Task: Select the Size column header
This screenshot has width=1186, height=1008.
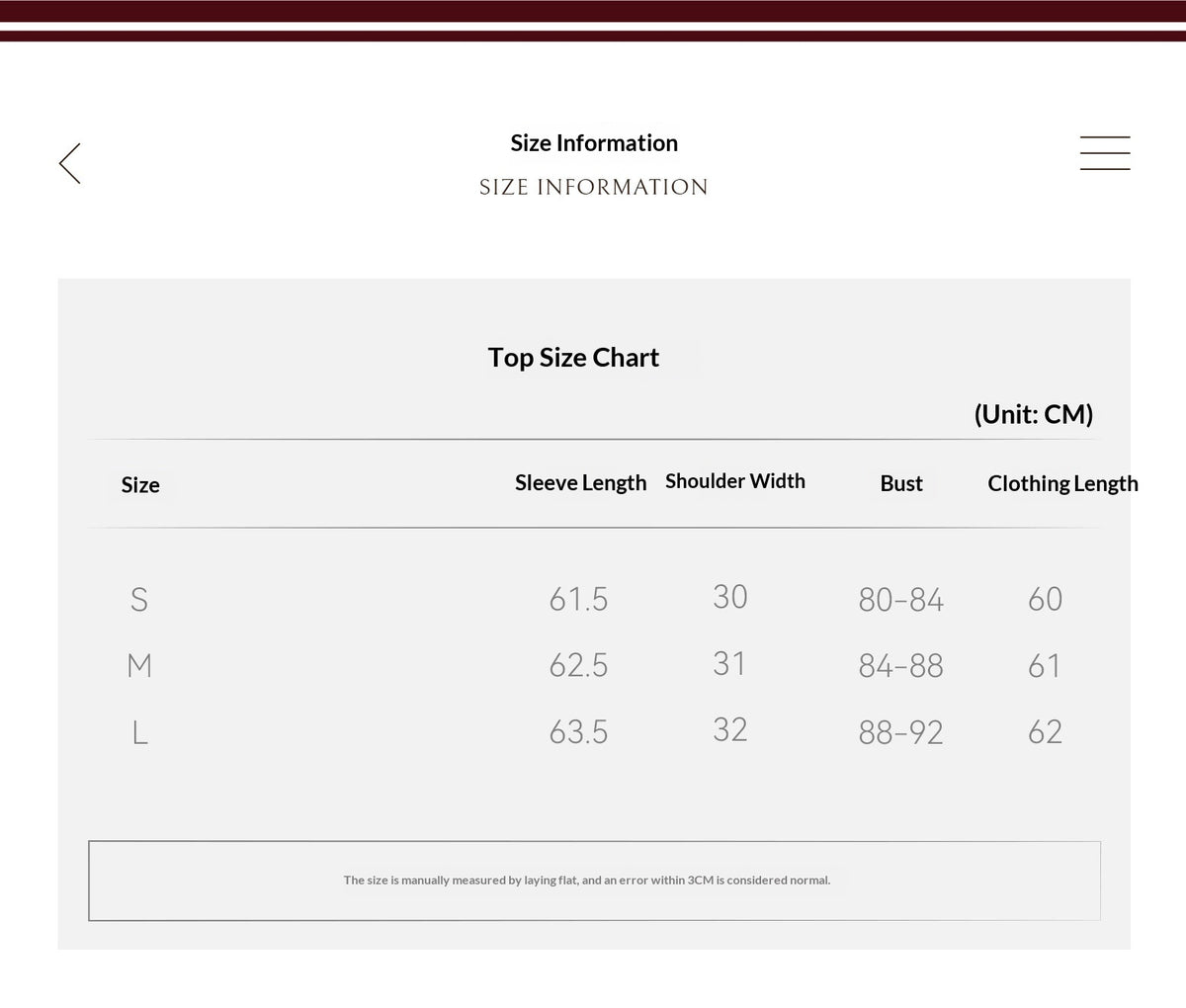Action: click(140, 485)
